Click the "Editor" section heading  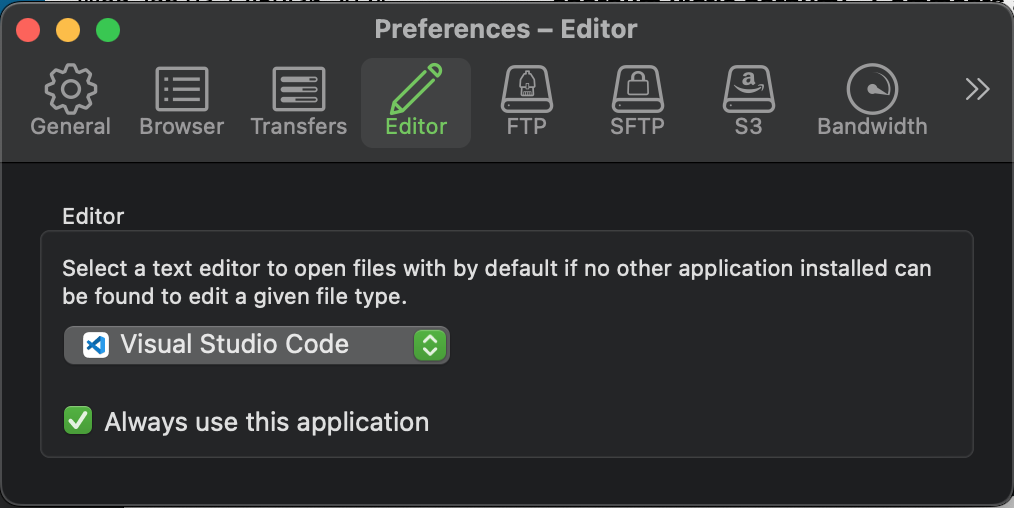point(93,215)
